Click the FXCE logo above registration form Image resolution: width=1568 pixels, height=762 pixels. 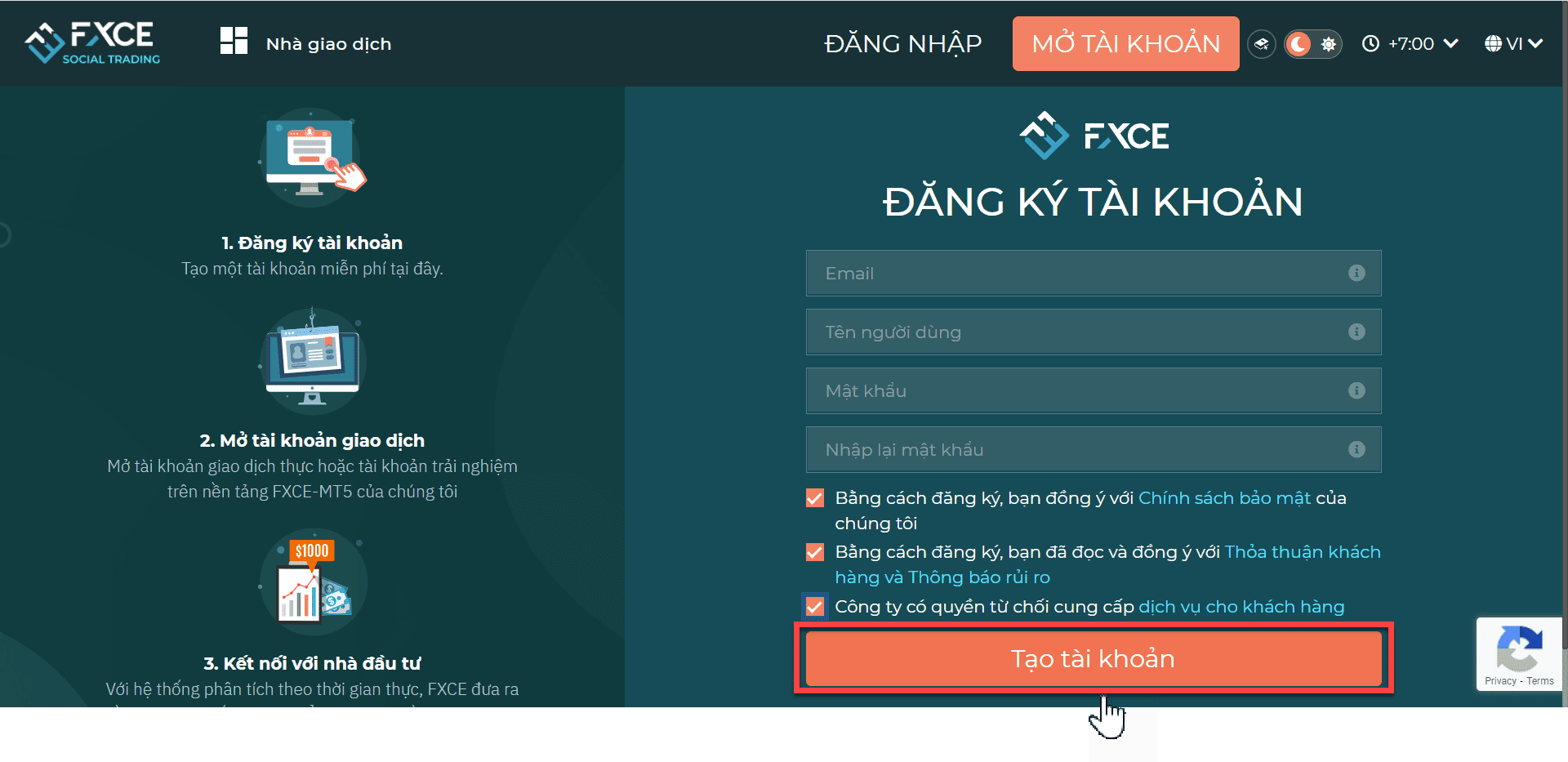click(x=1094, y=136)
